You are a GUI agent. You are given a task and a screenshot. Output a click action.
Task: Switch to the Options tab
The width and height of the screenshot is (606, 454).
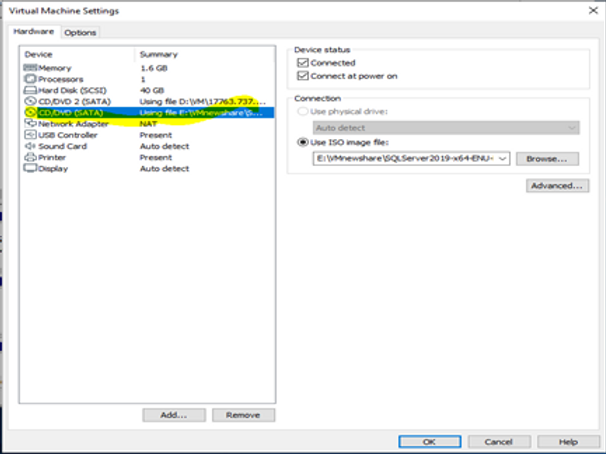click(80, 33)
